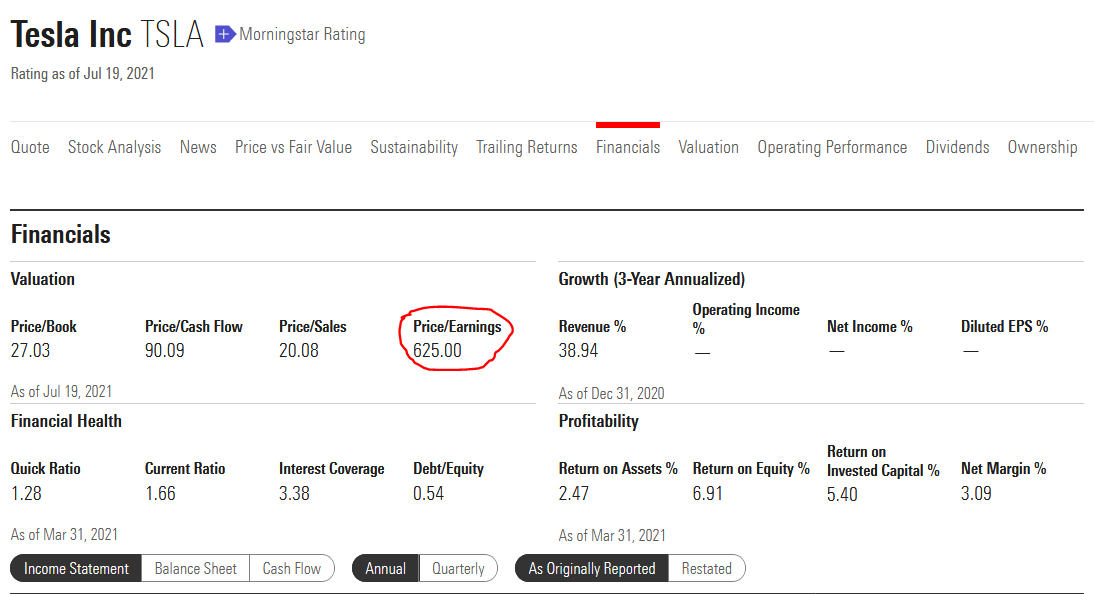Switch to Restated figures
This screenshot has height=594, width=1094.
[707, 569]
